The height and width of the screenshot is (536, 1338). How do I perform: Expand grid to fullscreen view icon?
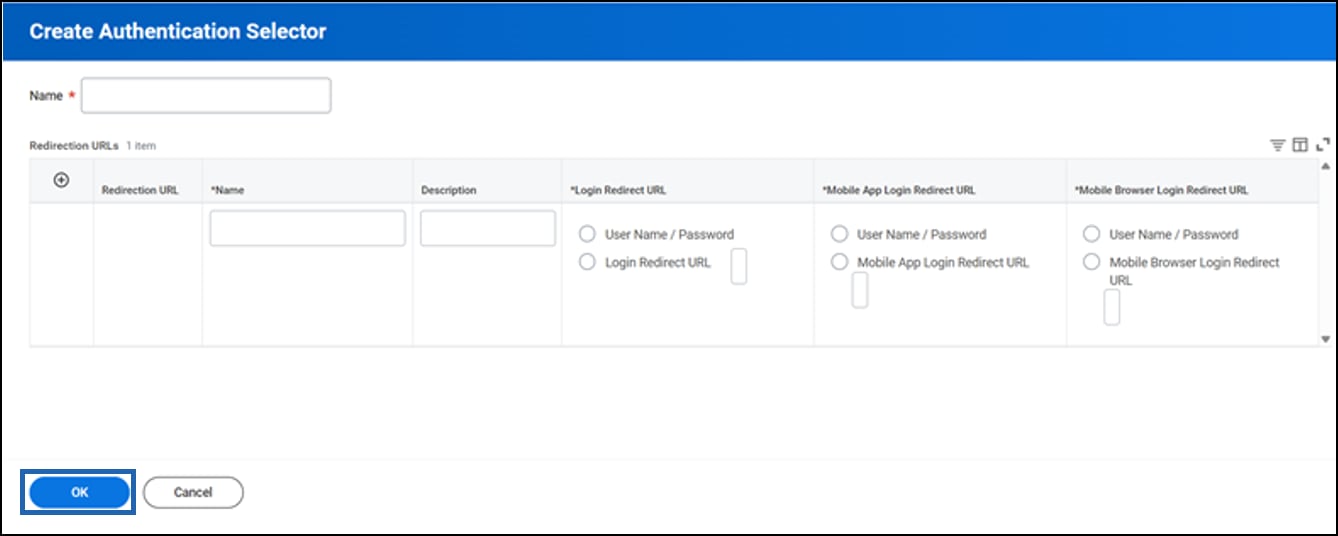(x=1323, y=146)
